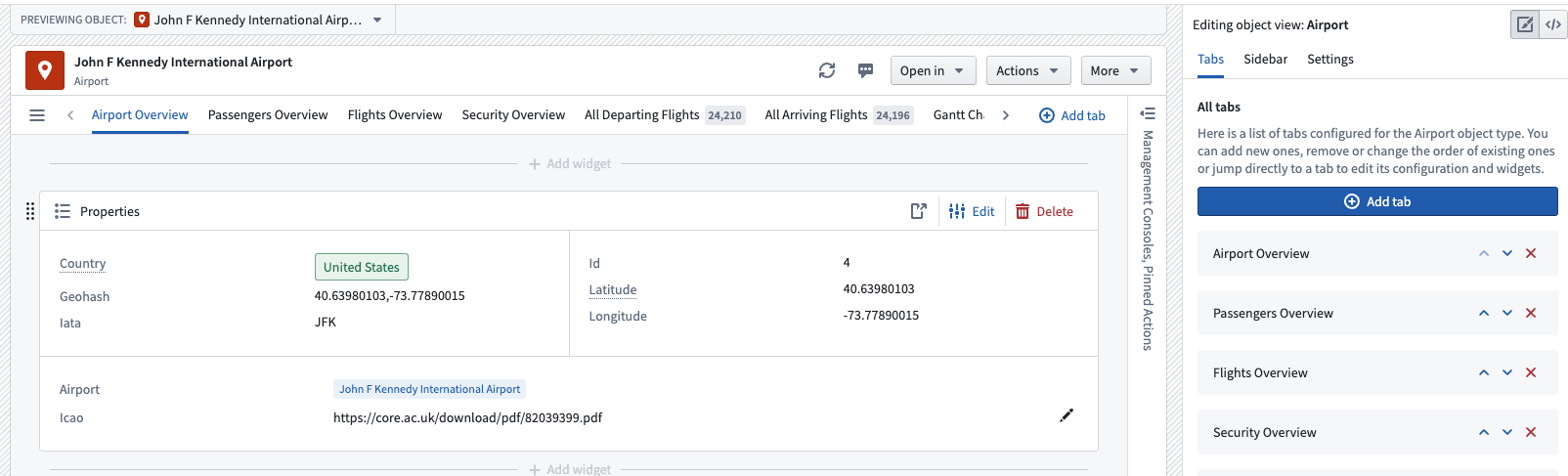Grab the Properties widget drag handle

tap(30, 211)
